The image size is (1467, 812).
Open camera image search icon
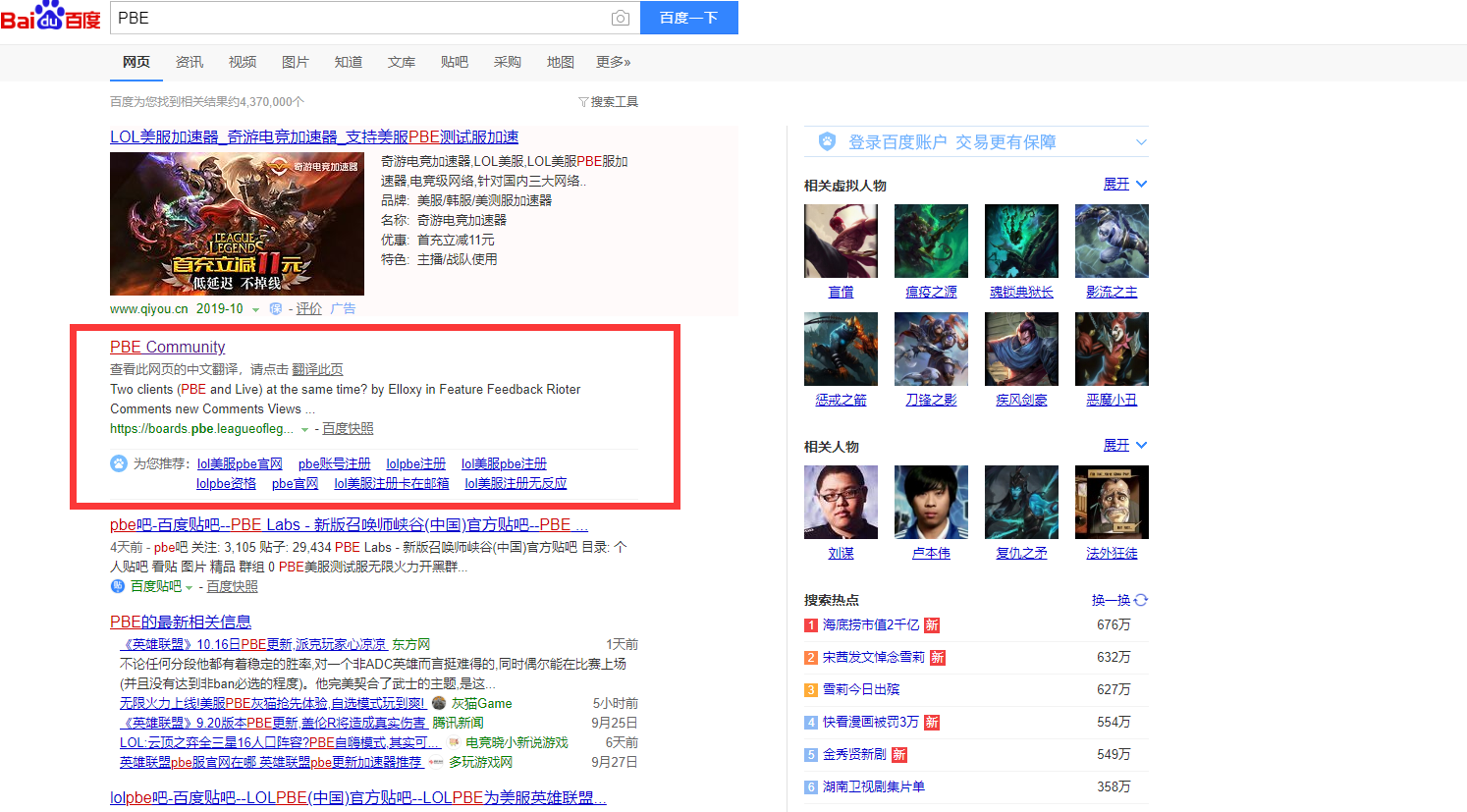coord(620,18)
